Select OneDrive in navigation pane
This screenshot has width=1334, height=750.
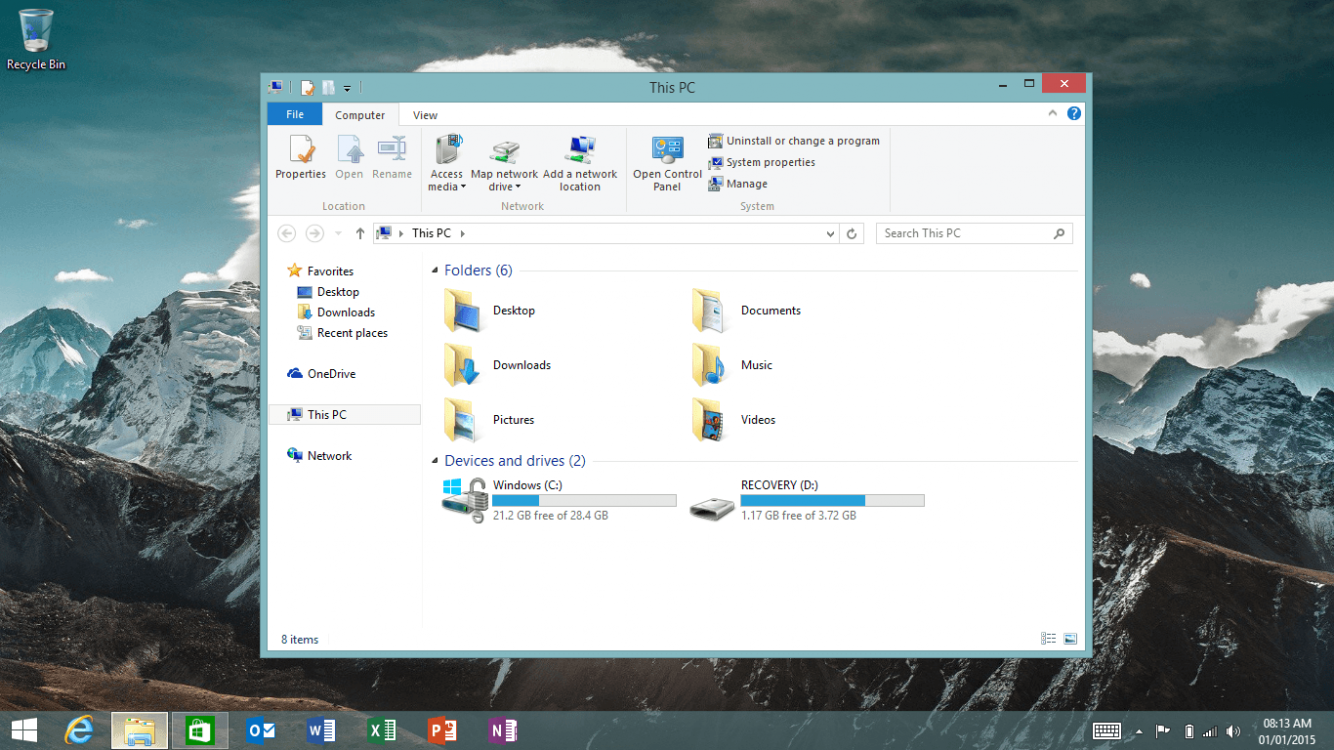click(x=321, y=374)
